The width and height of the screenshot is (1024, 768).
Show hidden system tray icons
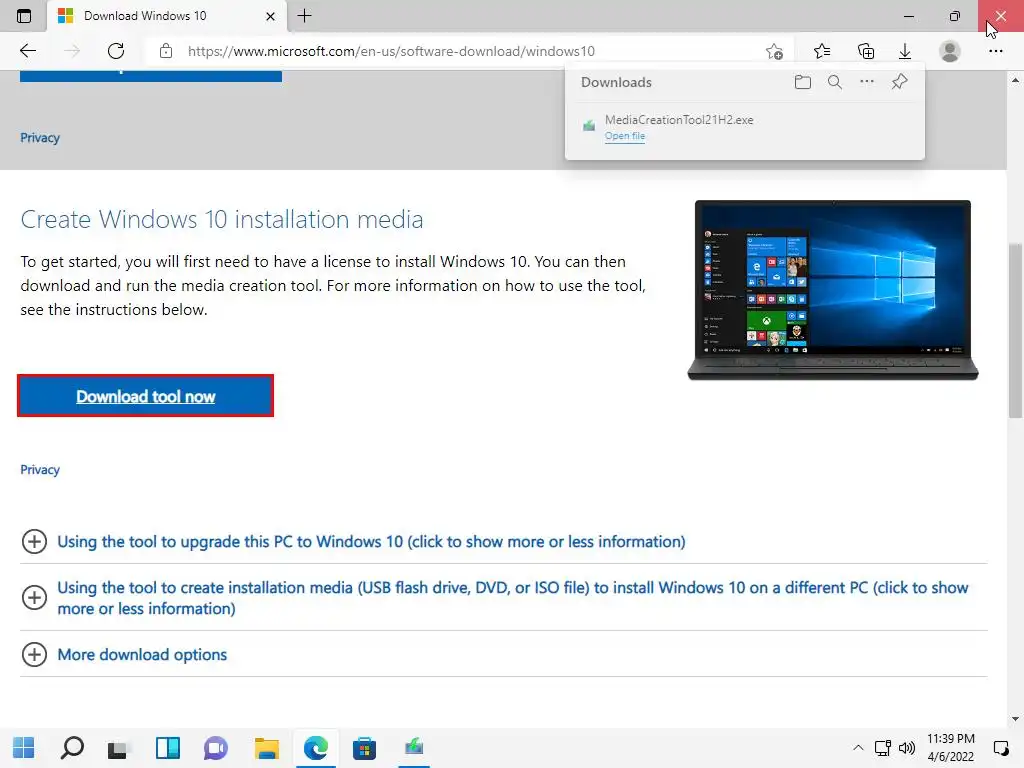[x=858, y=748]
